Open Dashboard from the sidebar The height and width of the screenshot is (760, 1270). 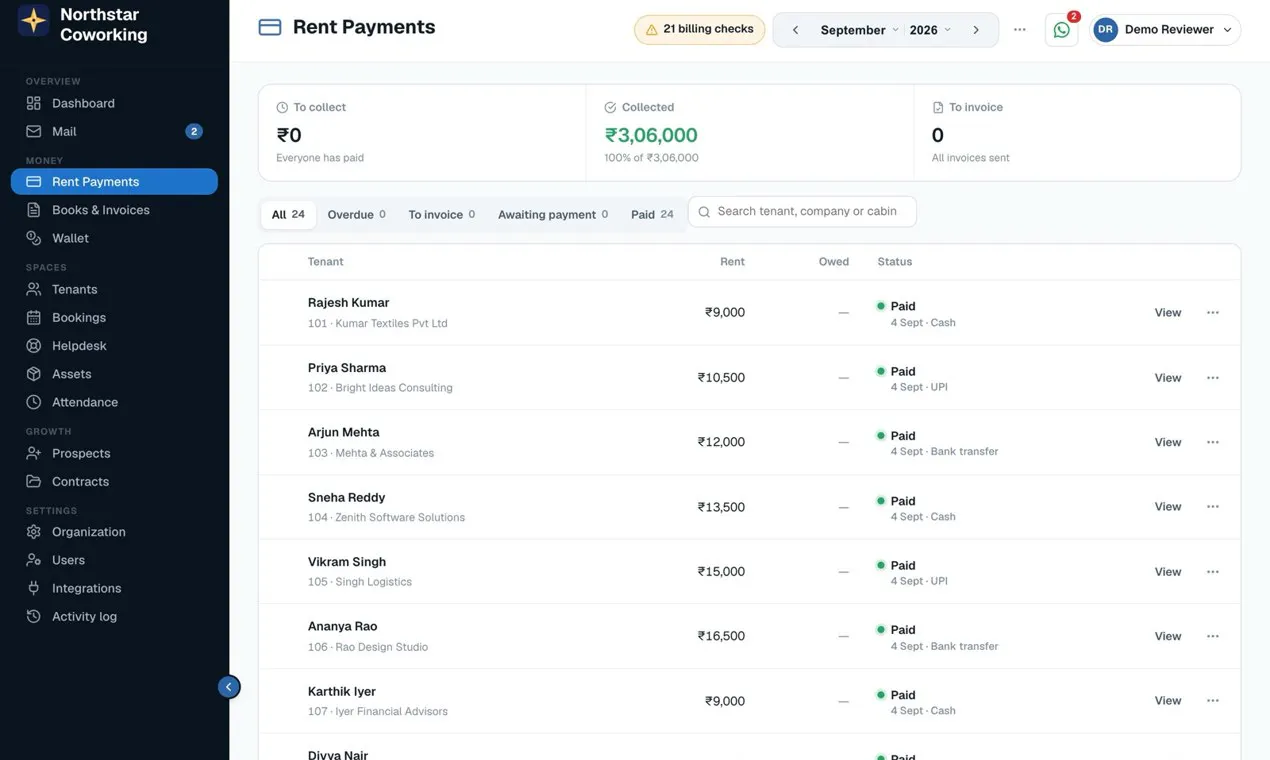(114, 103)
